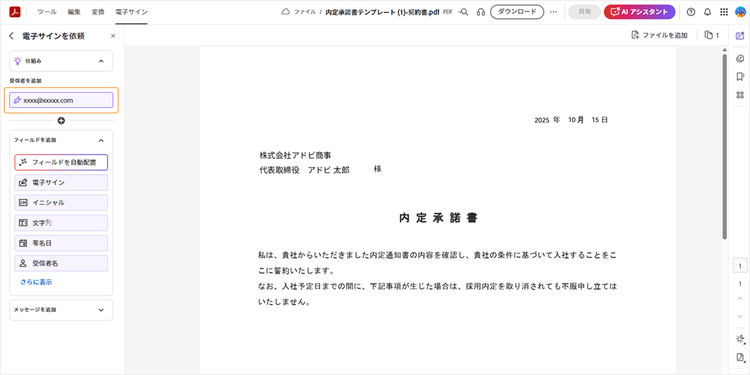This screenshot has height=375, width=750.
Task: Collapse the フィールドを追加 section
Action: pyautogui.click(x=101, y=140)
